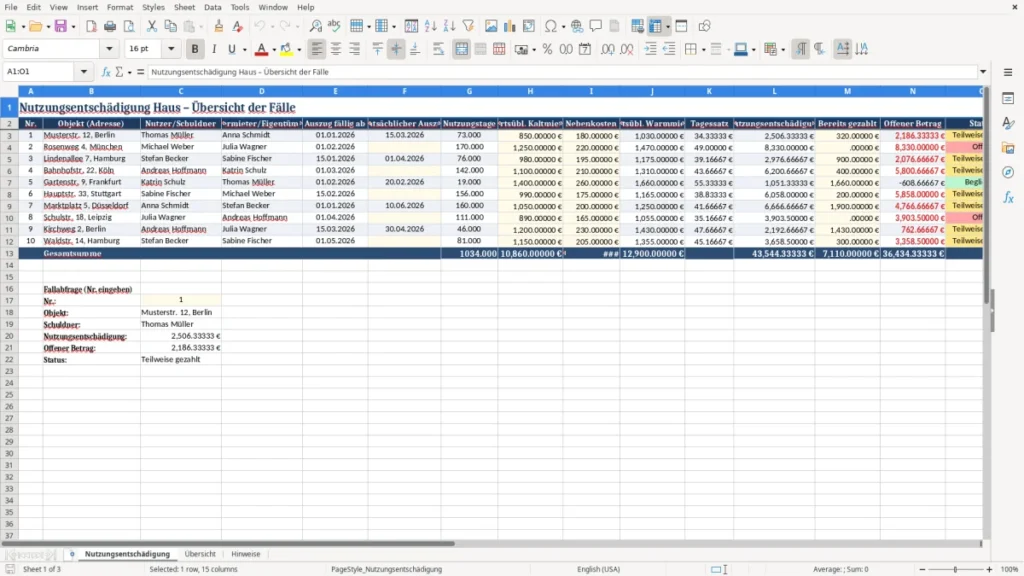
Task: Insert hyperlink globe icon
Action: [x=577, y=26]
